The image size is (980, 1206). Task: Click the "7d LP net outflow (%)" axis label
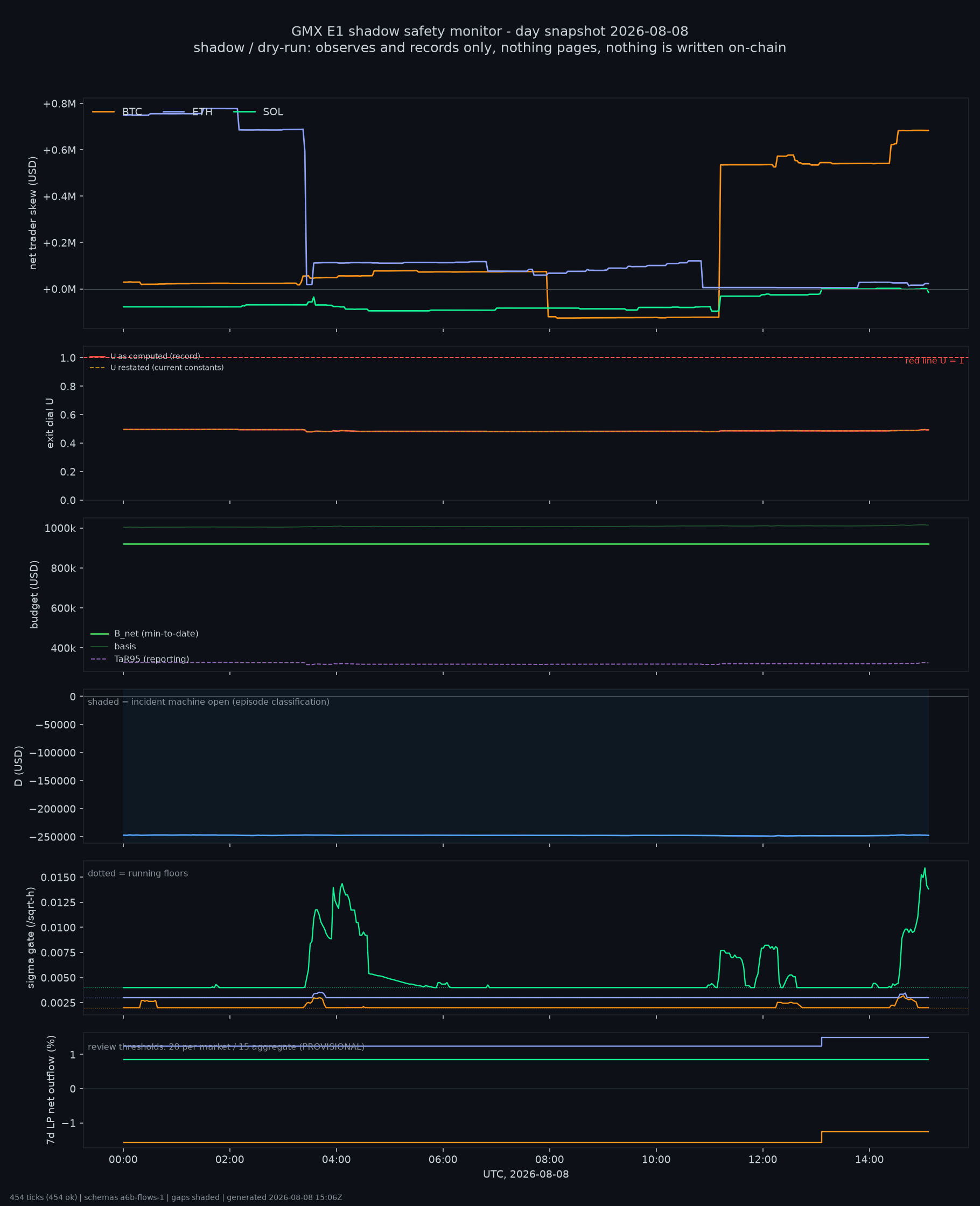click(x=51, y=1090)
